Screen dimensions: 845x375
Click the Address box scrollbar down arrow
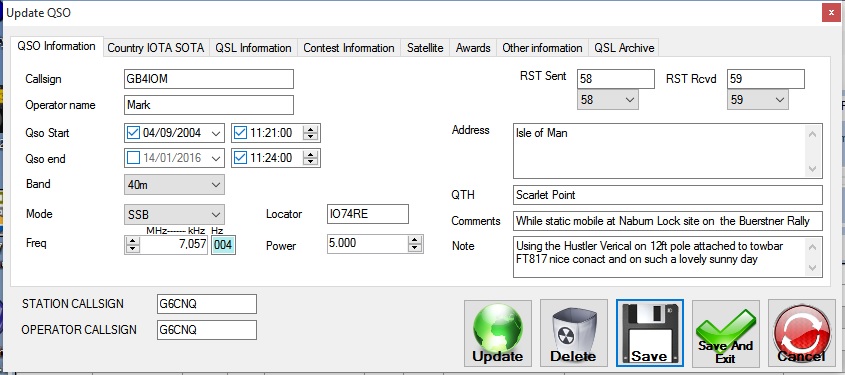(813, 169)
